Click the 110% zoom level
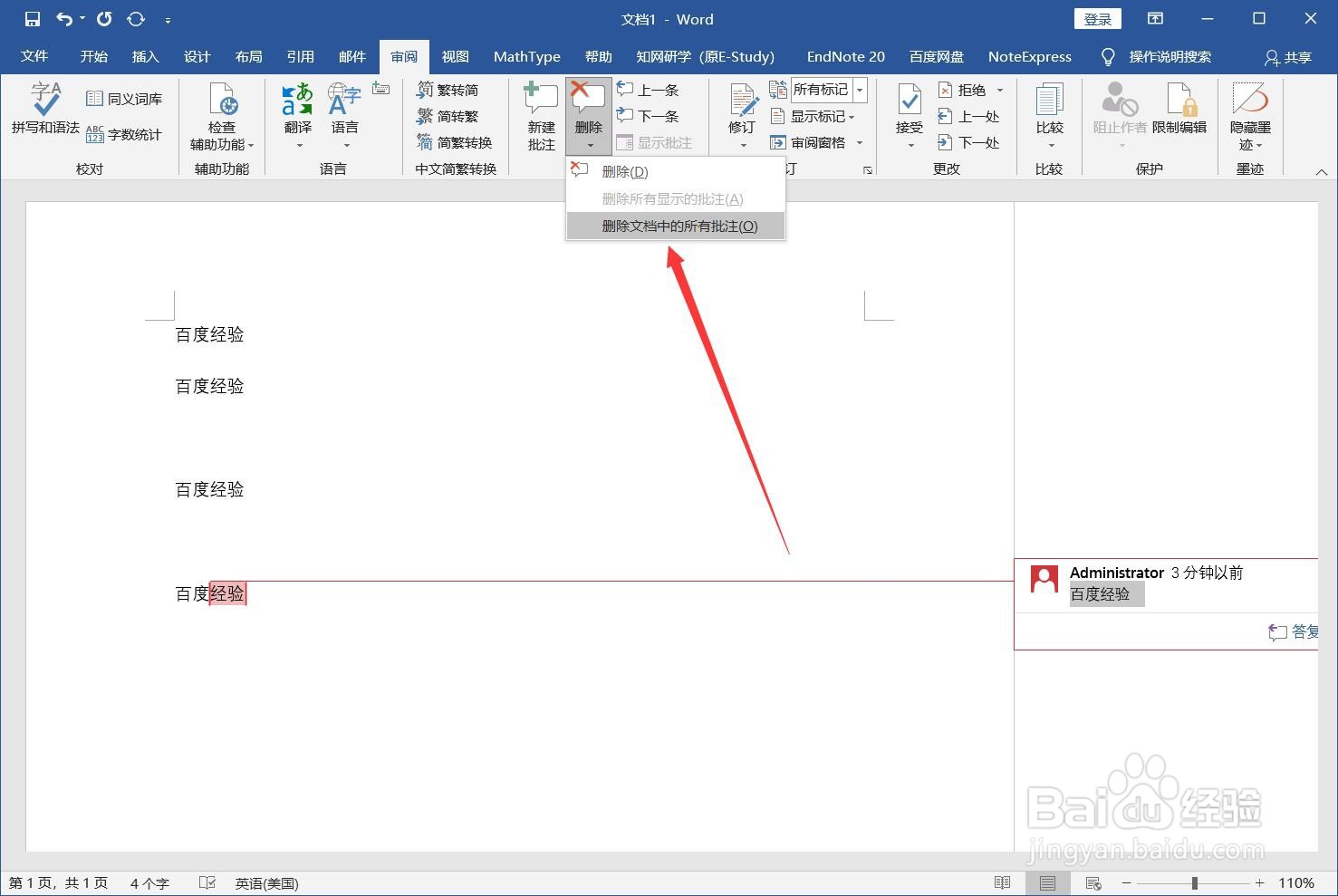1338x896 pixels. click(x=1295, y=883)
